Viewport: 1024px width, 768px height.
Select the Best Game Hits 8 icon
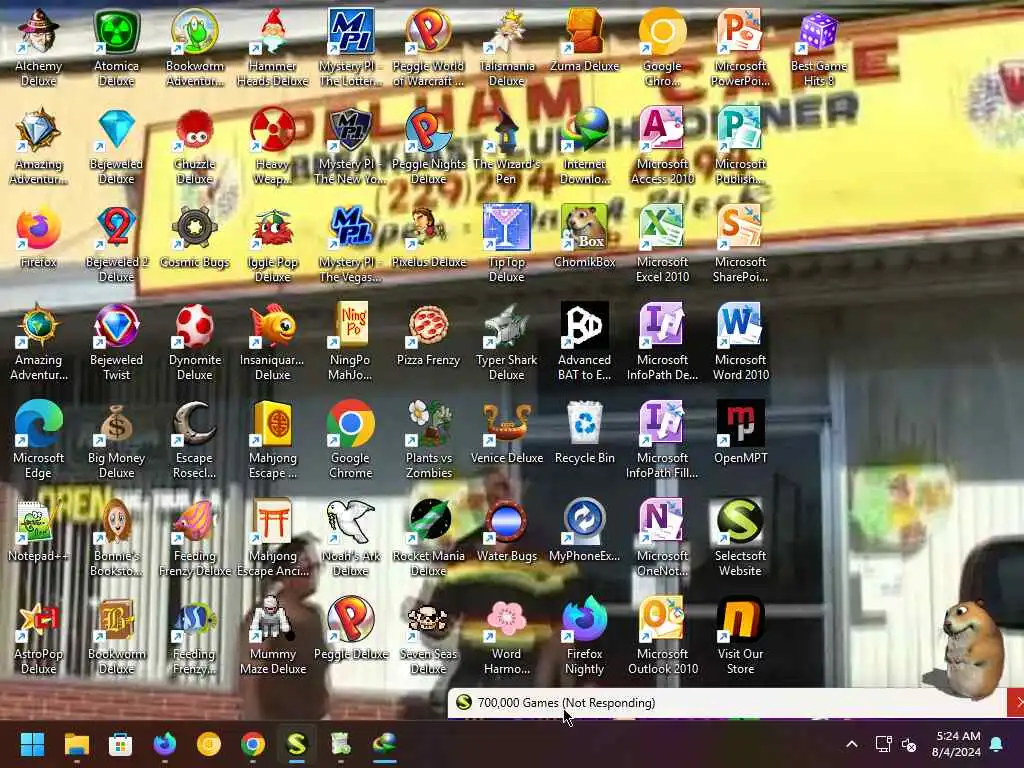818,48
